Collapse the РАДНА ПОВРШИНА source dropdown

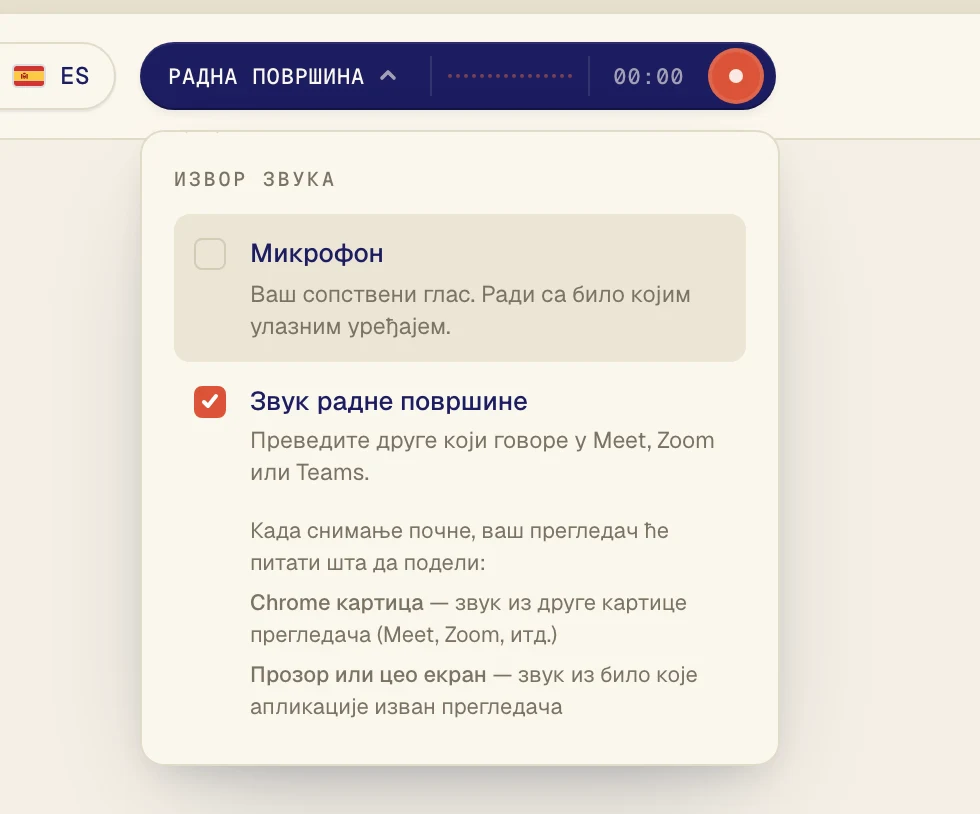pyautogui.click(x=282, y=76)
